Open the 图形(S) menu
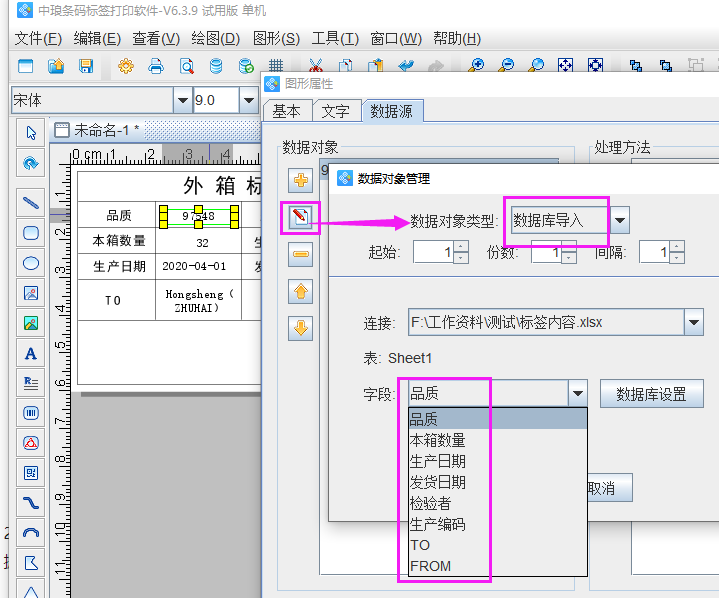The width and height of the screenshot is (719, 598). click(276, 39)
